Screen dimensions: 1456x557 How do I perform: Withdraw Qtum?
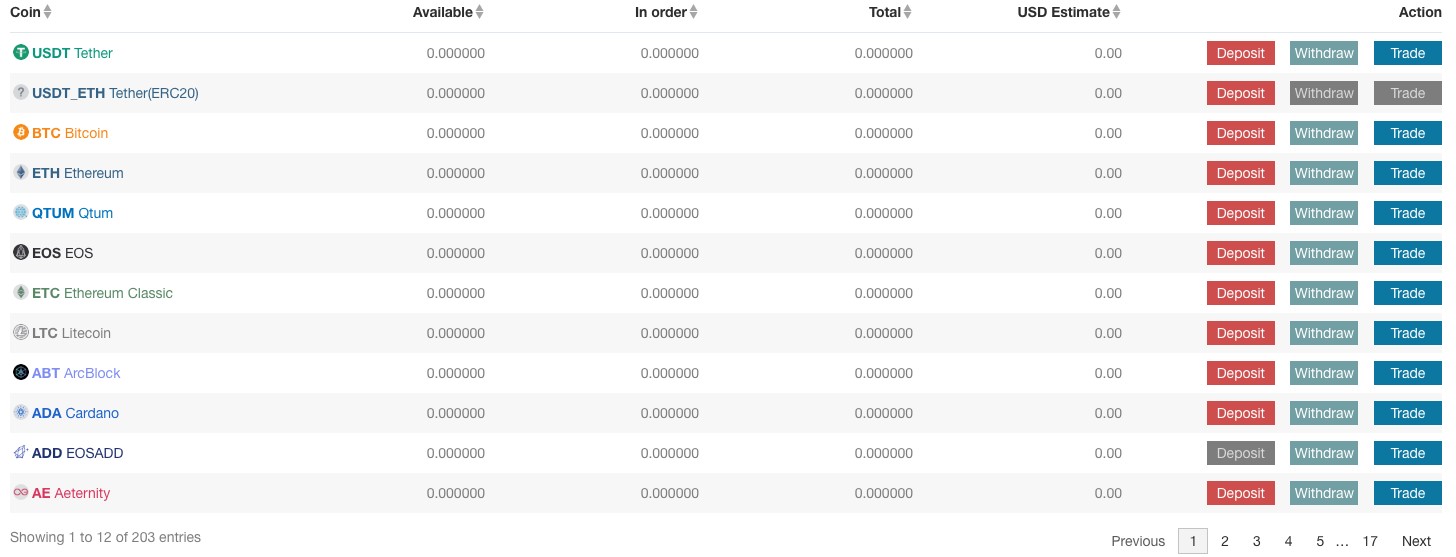click(x=1324, y=213)
